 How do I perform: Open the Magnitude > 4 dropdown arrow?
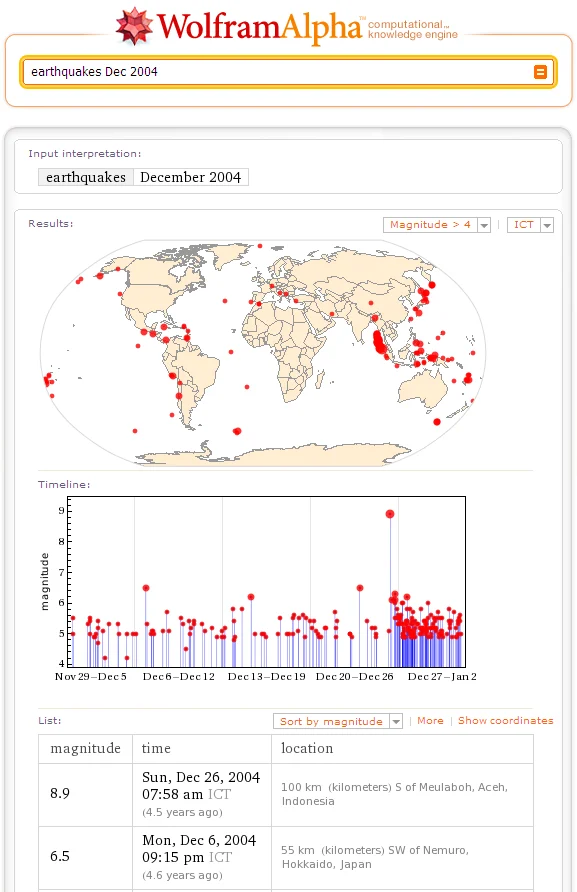tap(484, 225)
